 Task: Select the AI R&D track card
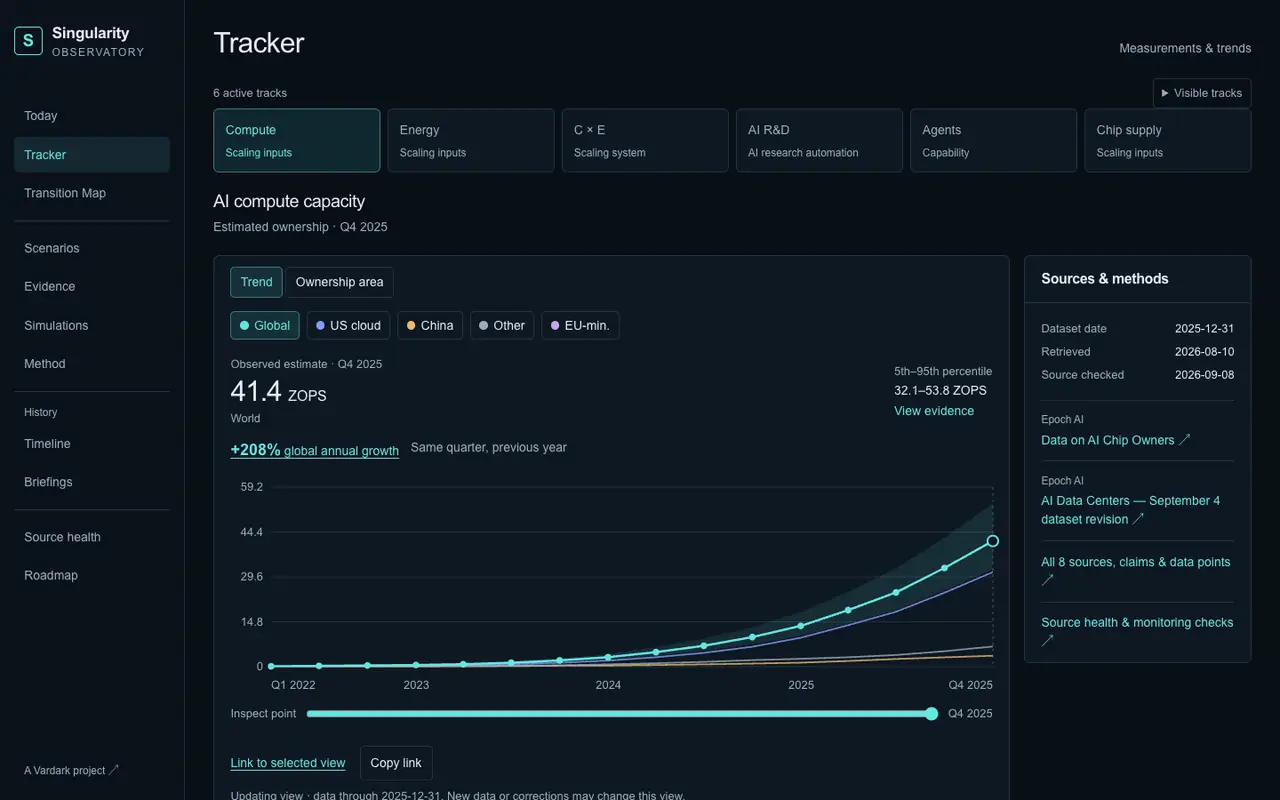[819, 141]
